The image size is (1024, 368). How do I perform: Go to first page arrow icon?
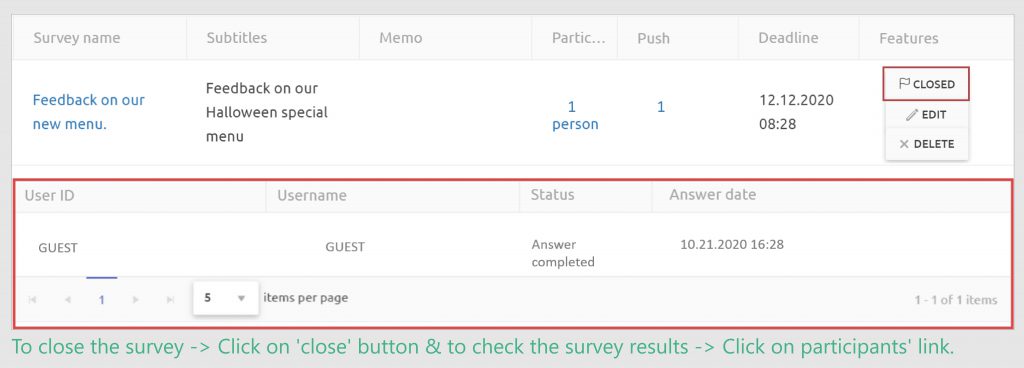32,299
